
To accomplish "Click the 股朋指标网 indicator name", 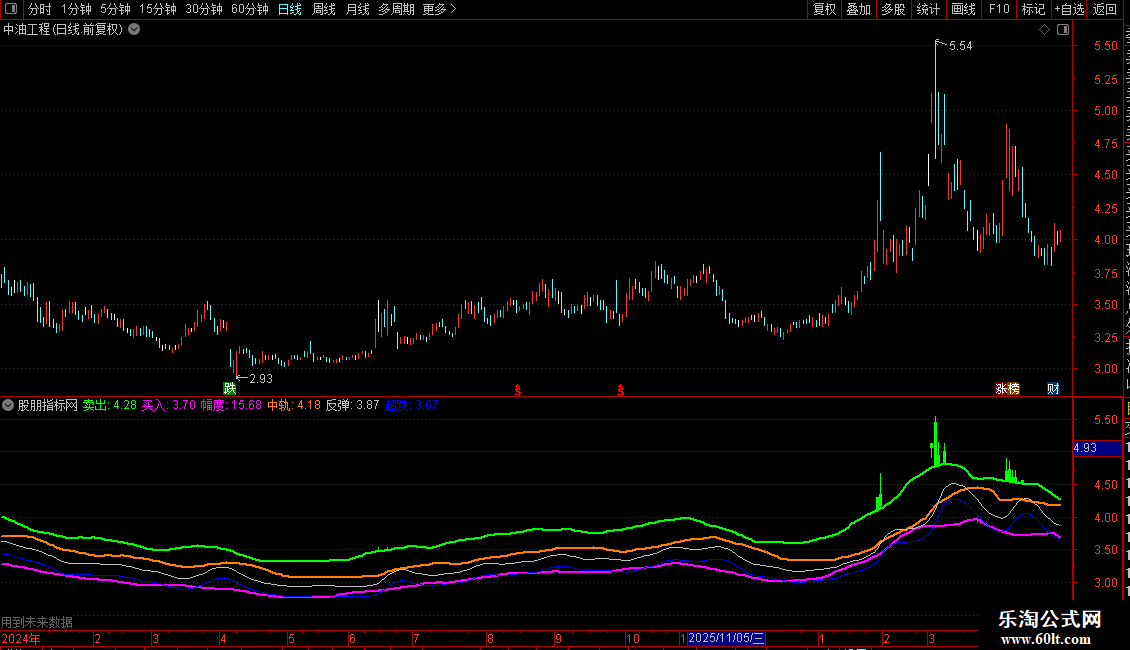I will [48, 406].
